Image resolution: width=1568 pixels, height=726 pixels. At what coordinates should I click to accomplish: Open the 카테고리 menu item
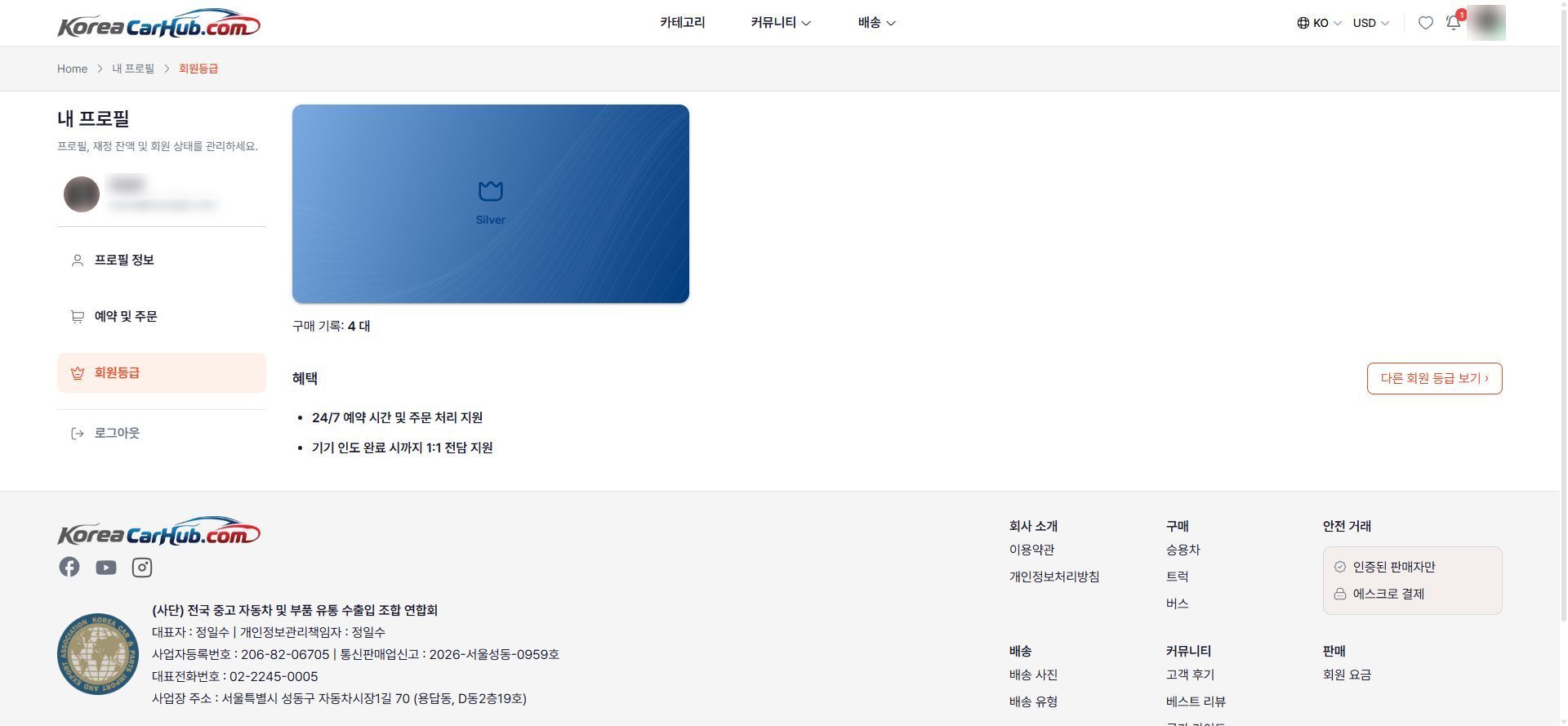click(x=682, y=23)
